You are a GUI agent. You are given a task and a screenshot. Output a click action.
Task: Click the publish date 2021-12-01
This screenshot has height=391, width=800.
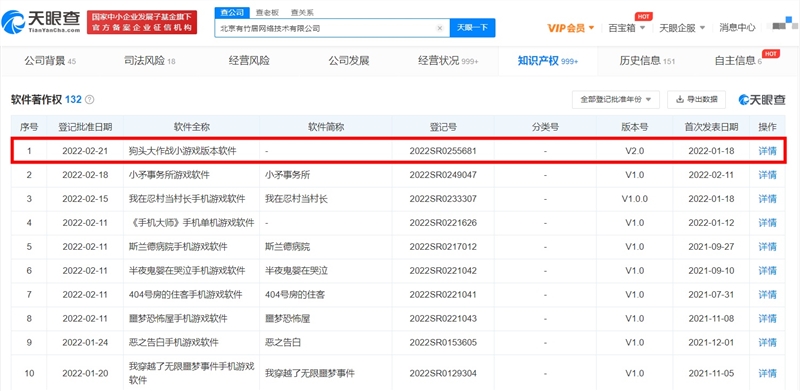coord(711,343)
